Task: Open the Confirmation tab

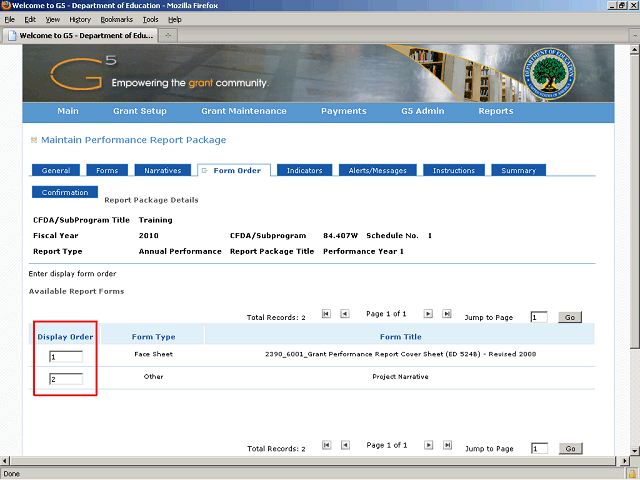Action: [x=65, y=192]
